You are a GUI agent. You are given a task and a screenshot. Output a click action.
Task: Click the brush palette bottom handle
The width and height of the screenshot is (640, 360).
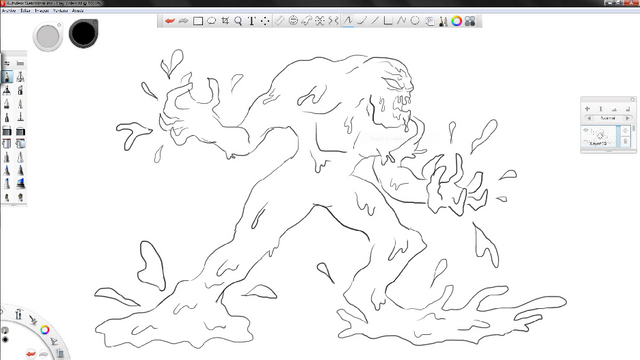(x=14, y=205)
